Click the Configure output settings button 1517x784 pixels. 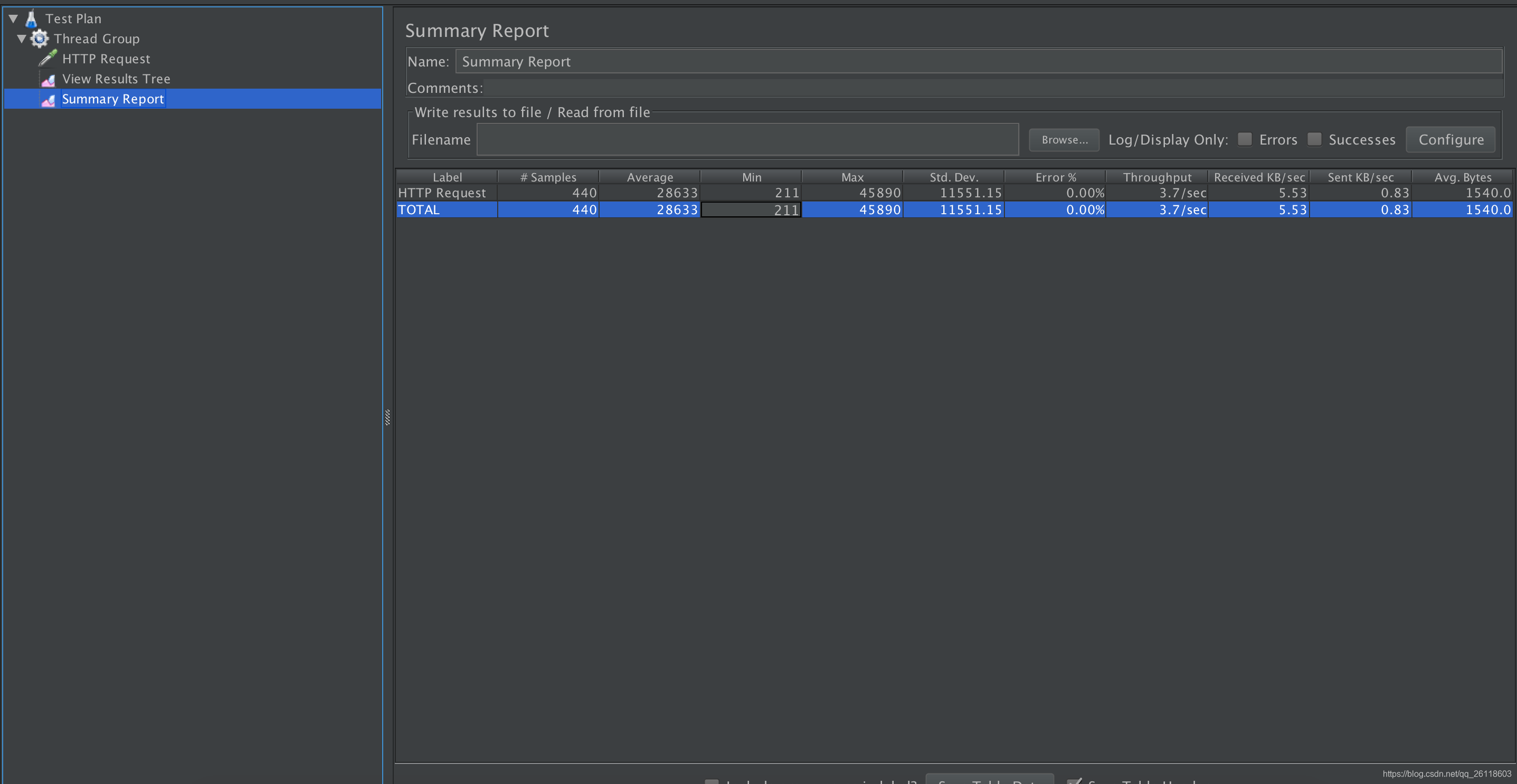click(x=1451, y=139)
